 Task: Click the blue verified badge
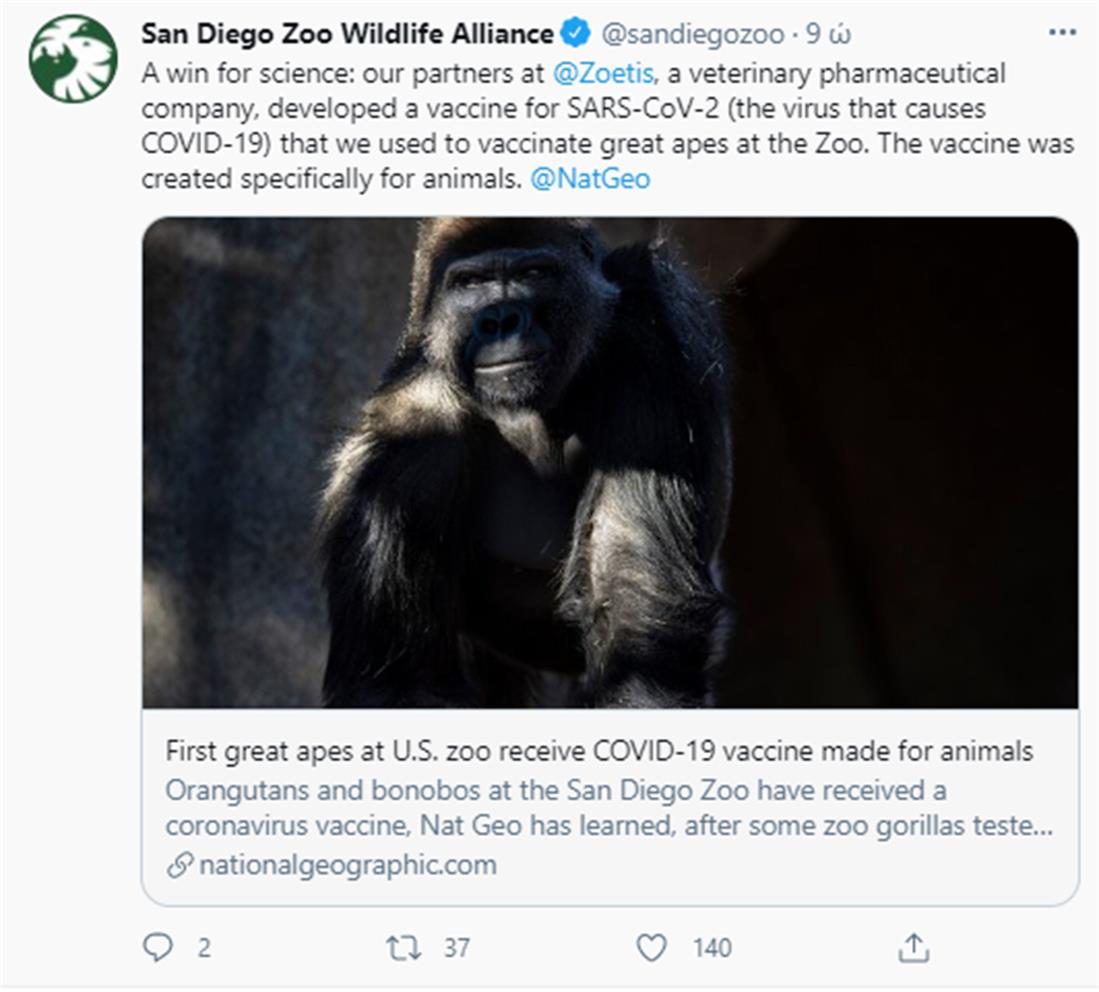pos(575,33)
